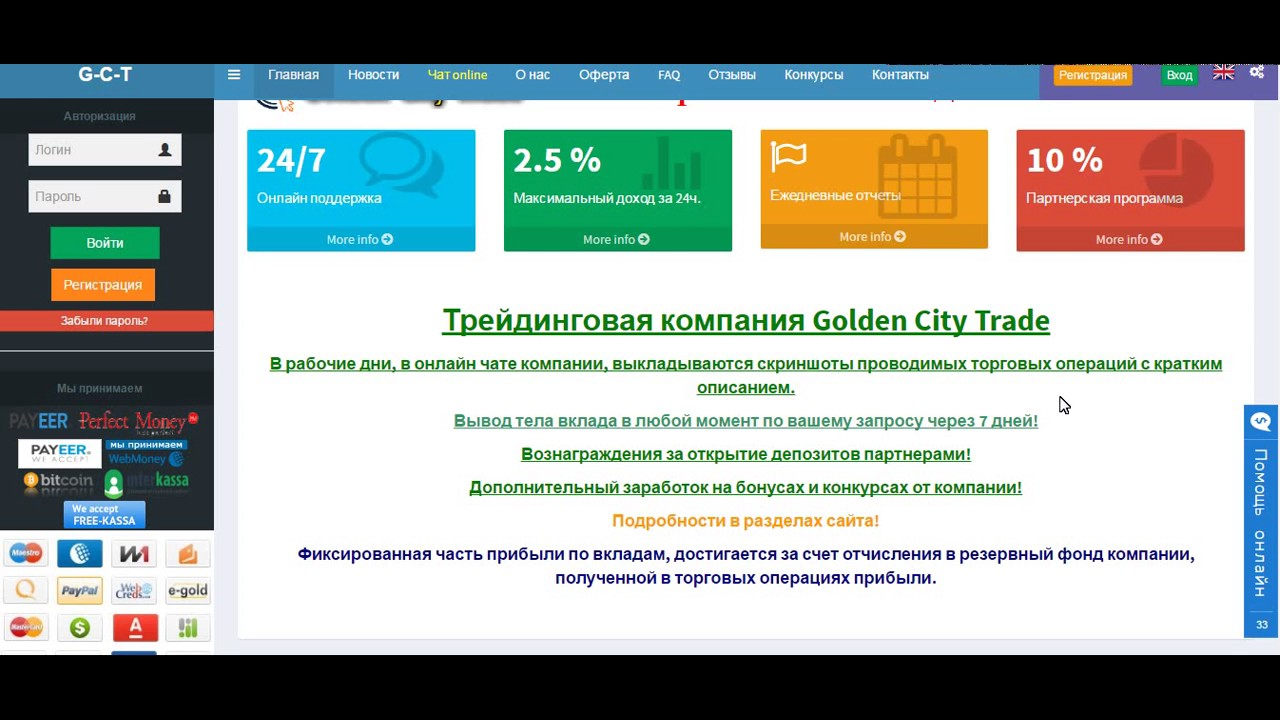Open Новости in the navigation bar
Viewport: 1280px width, 720px height.
pyautogui.click(x=373, y=75)
